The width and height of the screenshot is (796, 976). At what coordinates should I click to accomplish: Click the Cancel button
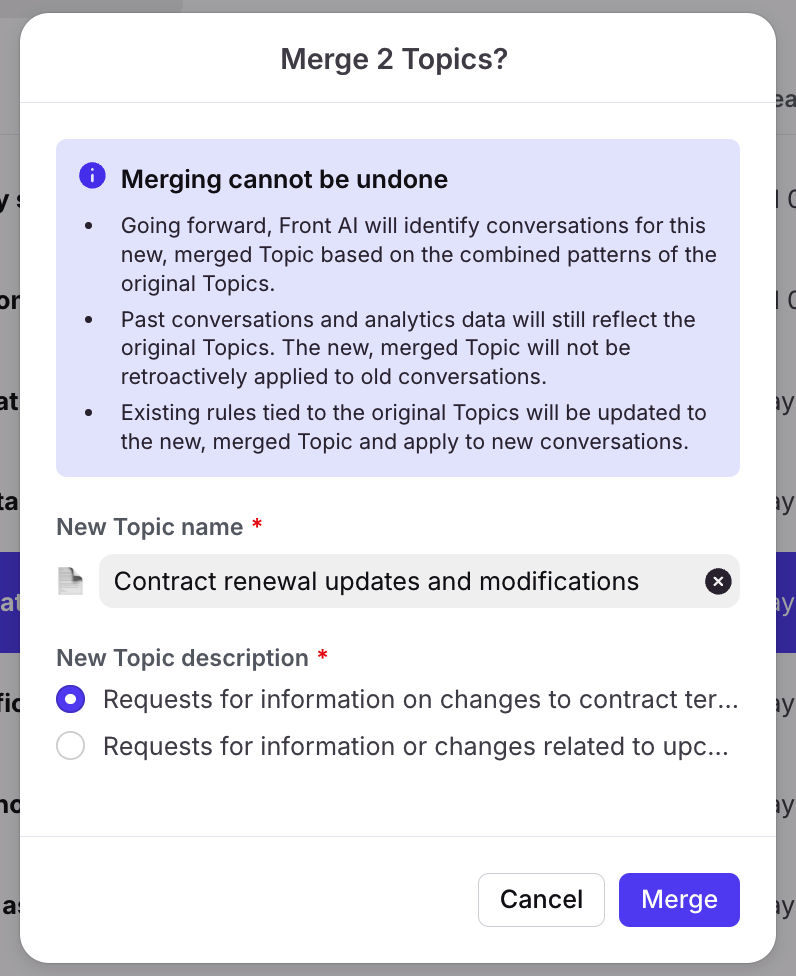[x=541, y=899]
